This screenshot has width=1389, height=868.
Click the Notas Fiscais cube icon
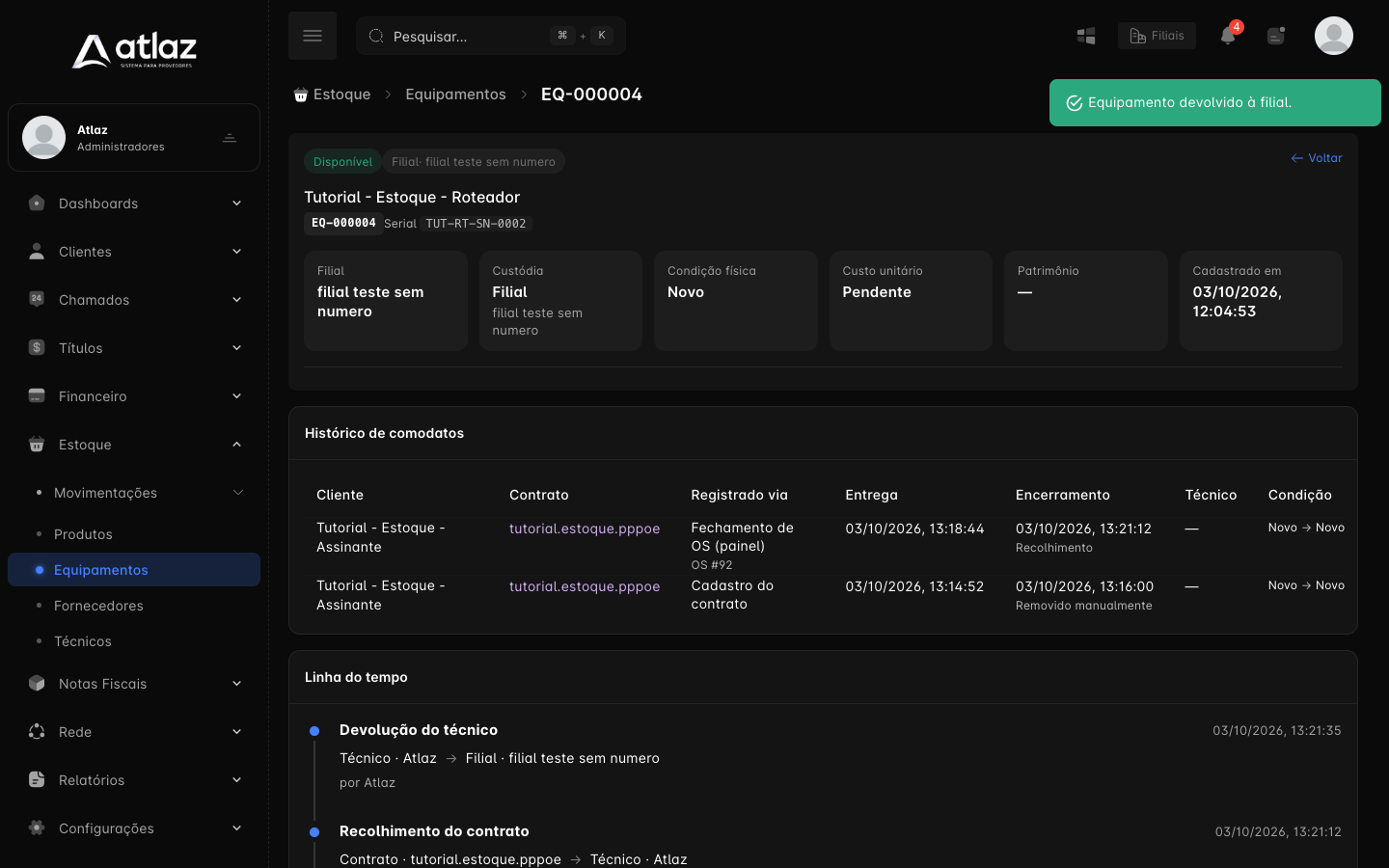pyautogui.click(x=37, y=683)
